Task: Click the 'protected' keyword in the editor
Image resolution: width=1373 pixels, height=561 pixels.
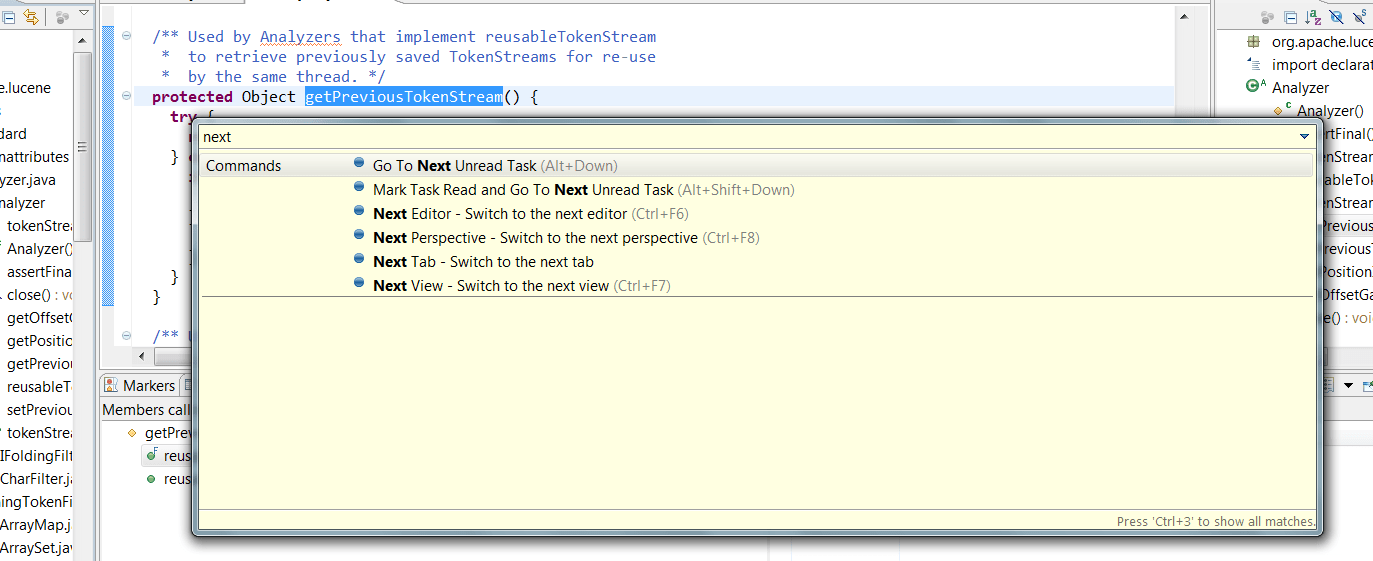Action: point(192,97)
